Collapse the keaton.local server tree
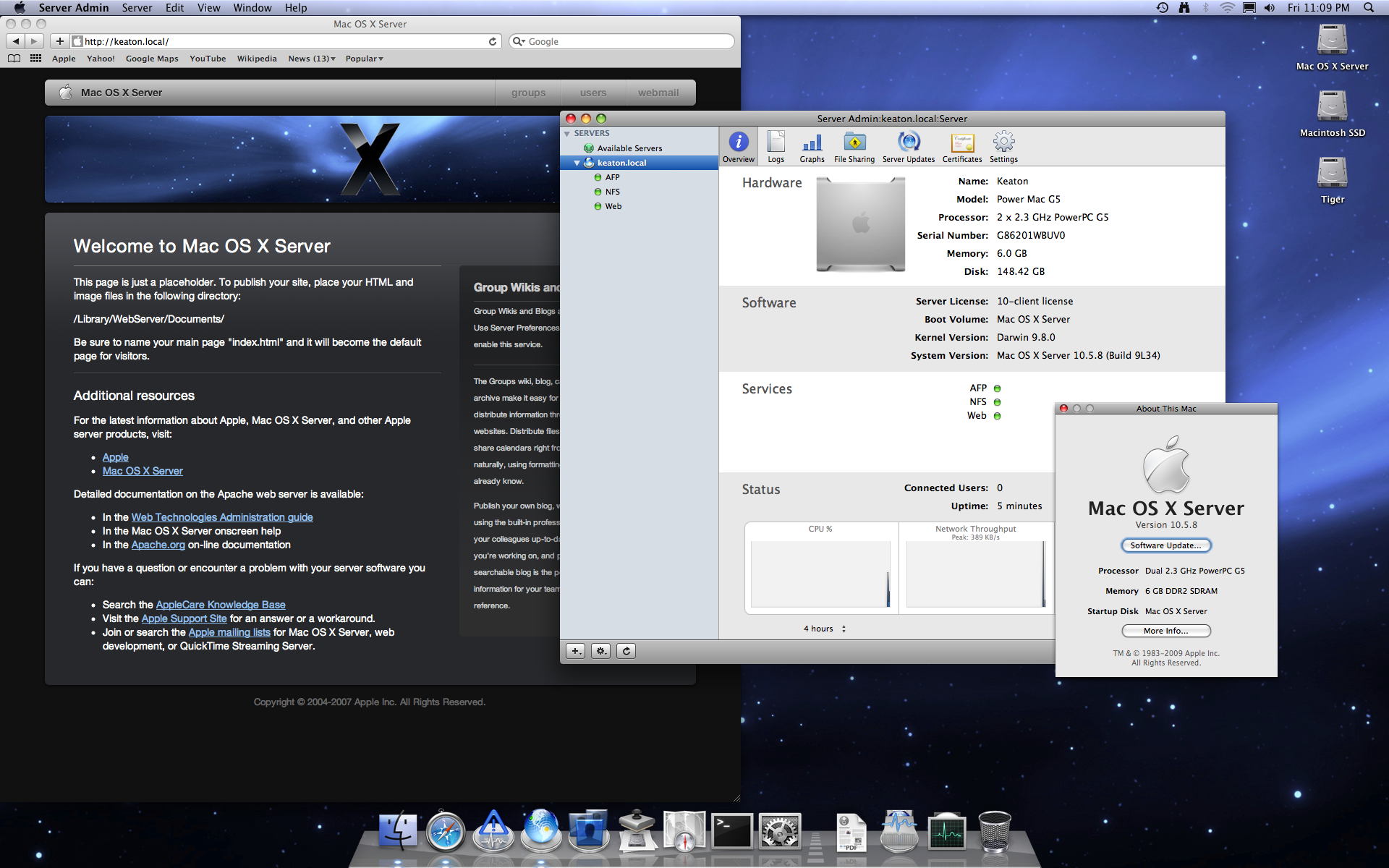The width and height of the screenshot is (1389, 868). 577,163
